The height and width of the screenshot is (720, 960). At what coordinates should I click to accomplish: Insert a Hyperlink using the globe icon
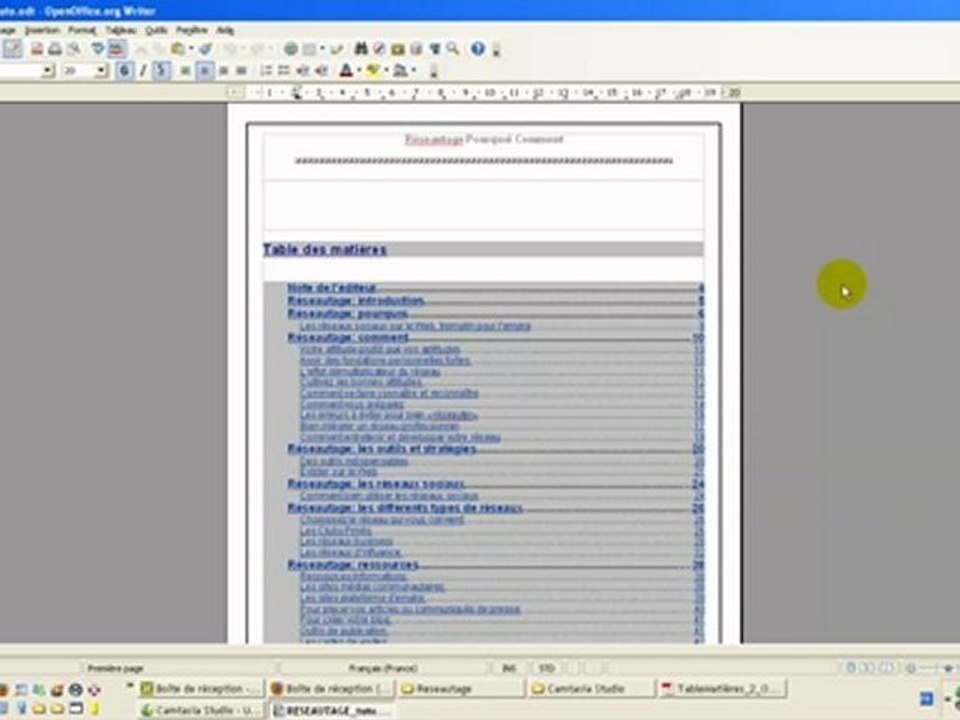(291, 49)
